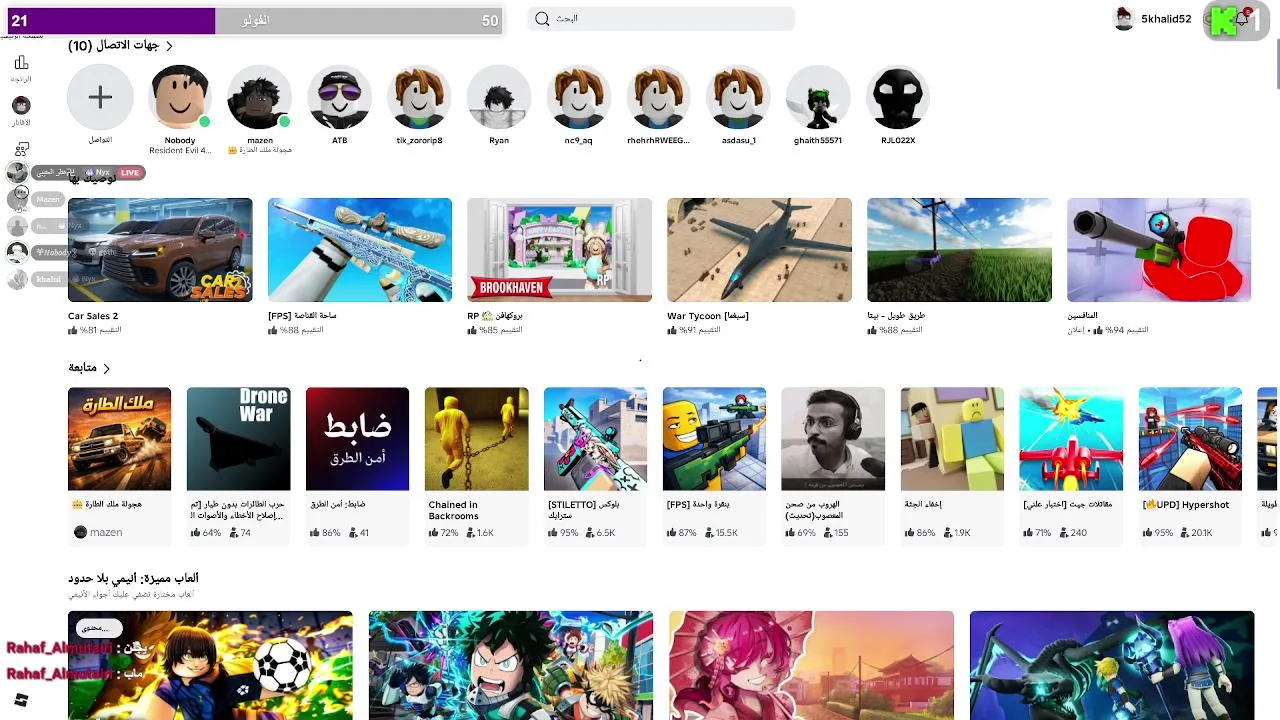
Task: Click the Resident Evil 4 status under Nobody
Action: (x=180, y=151)
